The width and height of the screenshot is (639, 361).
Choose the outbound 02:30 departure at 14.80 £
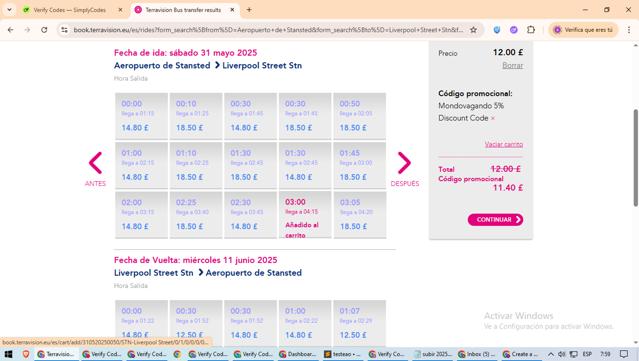pyautogui.click(x=251, y=215)
